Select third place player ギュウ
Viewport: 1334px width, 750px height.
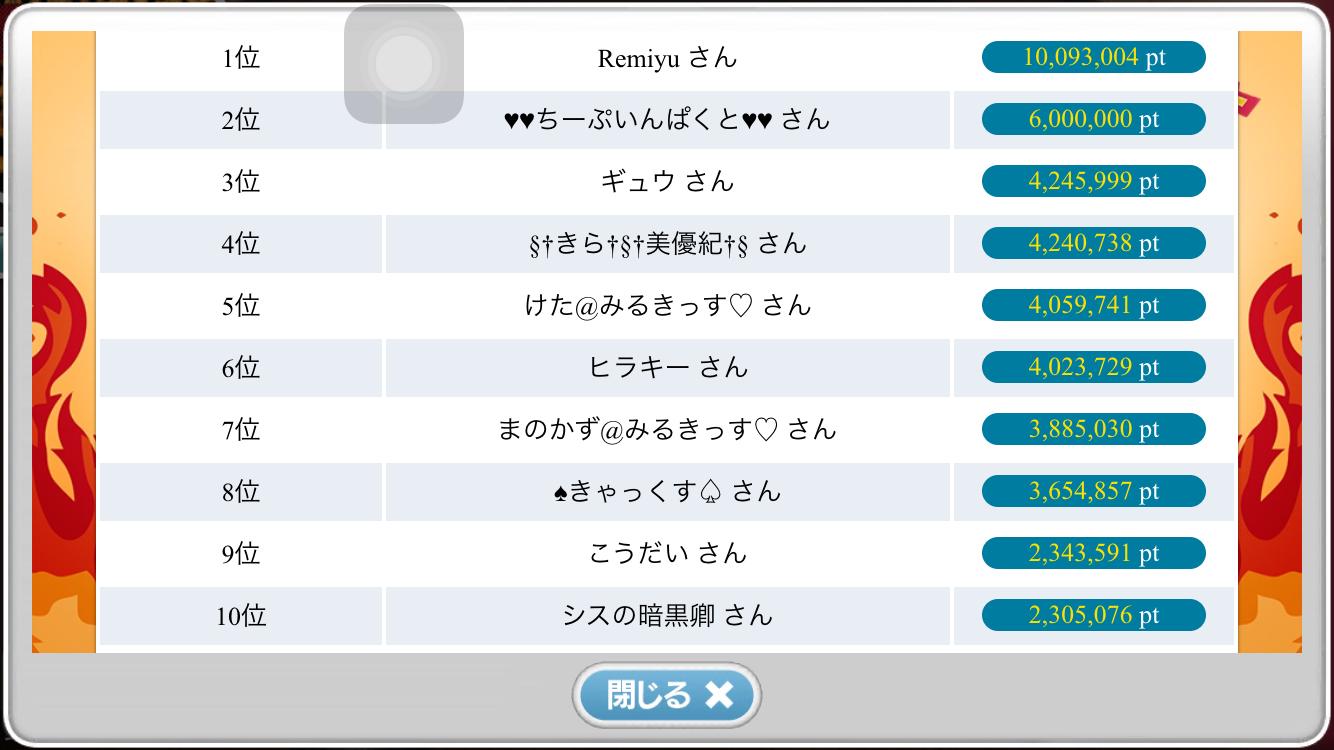pyautogui.click(x=667, y=182)
